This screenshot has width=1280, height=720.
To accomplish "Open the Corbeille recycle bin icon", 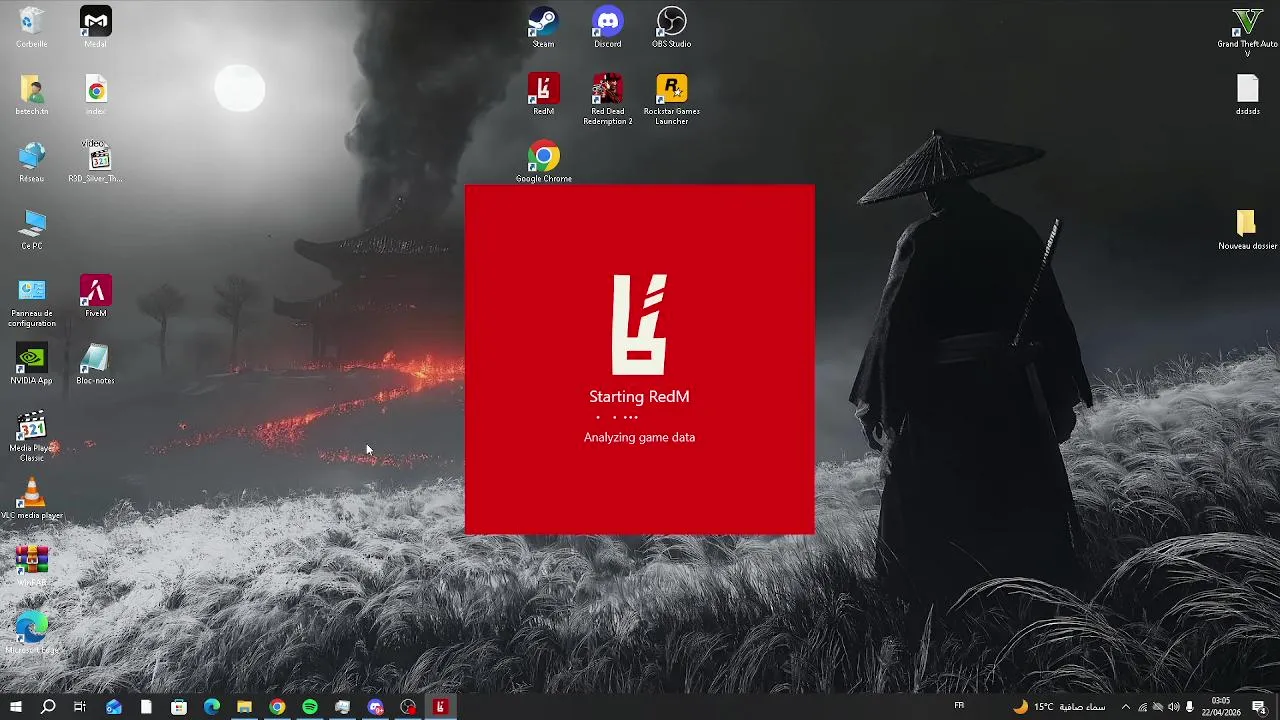I will [31, 27].
